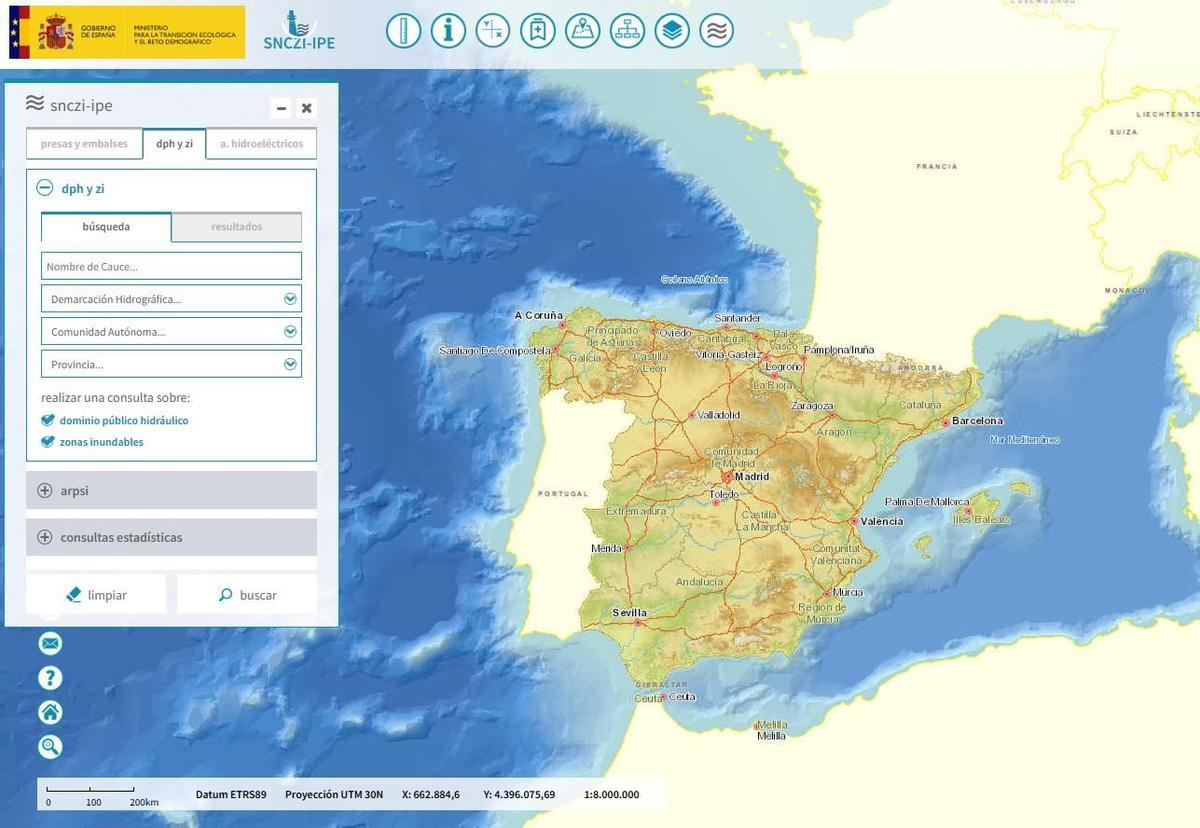1200x828 pixels.
Task: Click the Ceuta label on map
Action: click(682, 696)
